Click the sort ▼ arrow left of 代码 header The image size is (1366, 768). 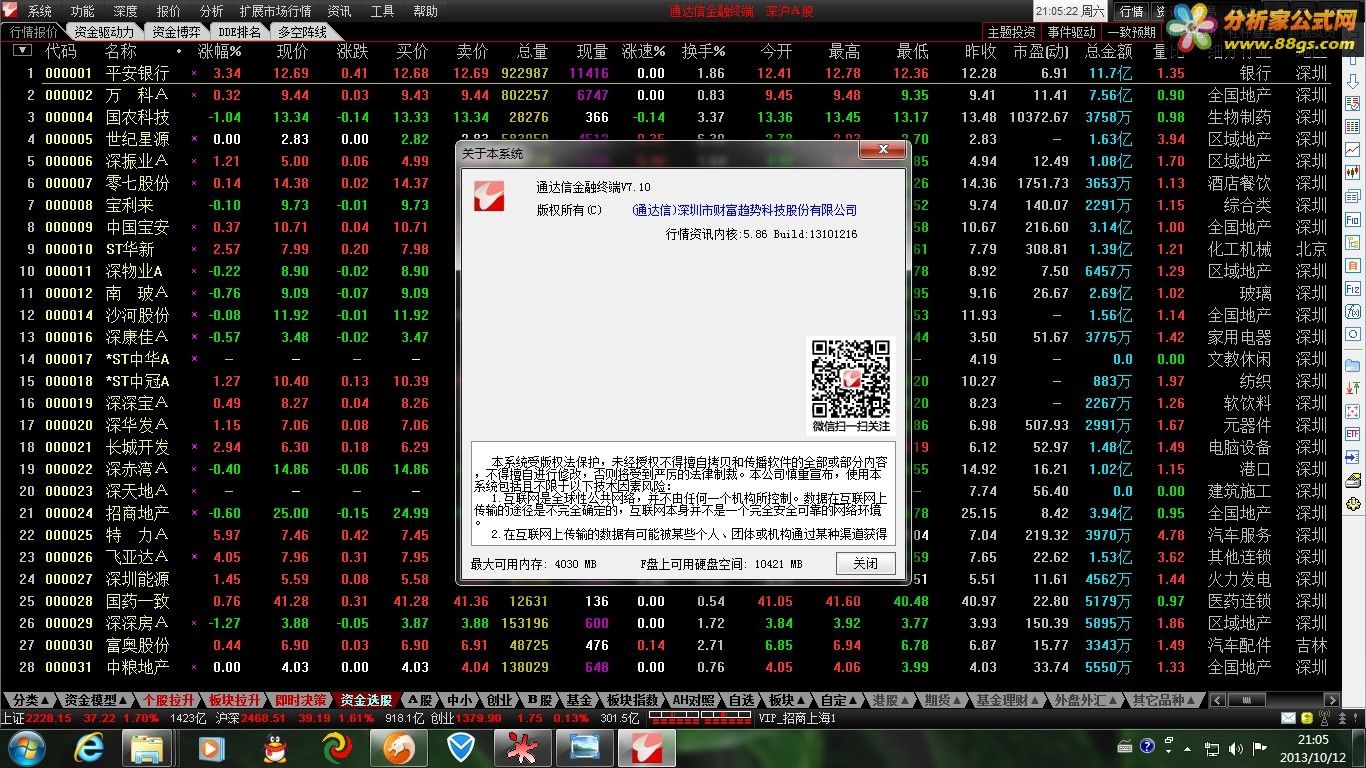tap(22, 51)
